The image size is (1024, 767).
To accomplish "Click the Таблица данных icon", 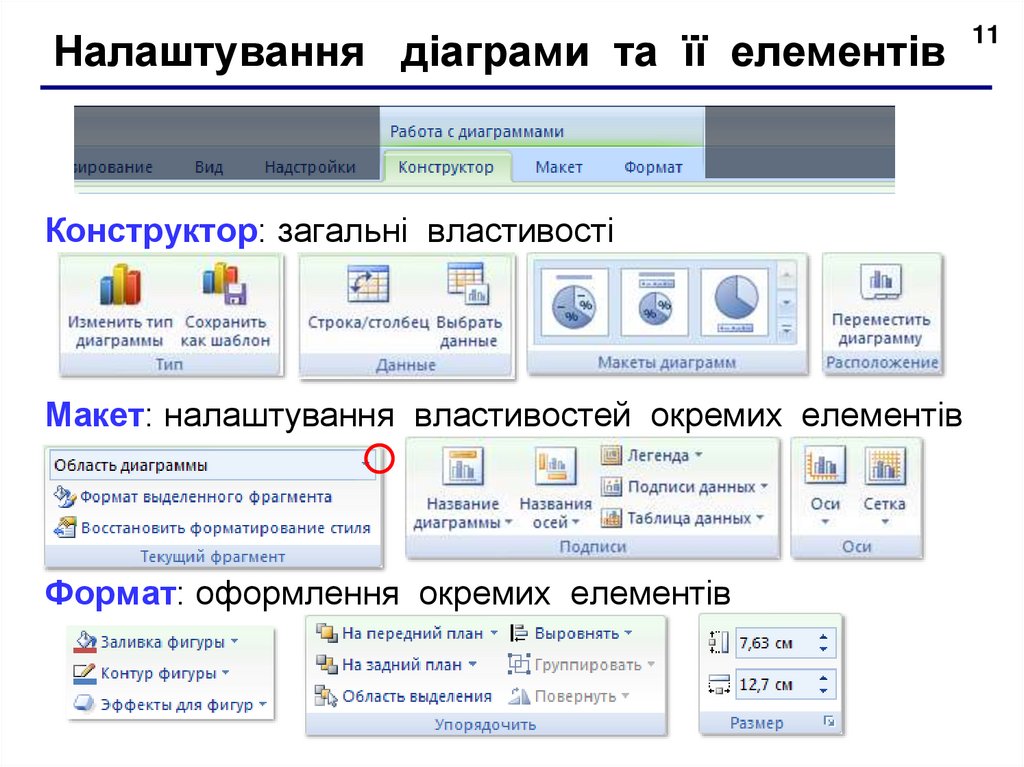I will (611, 517).
